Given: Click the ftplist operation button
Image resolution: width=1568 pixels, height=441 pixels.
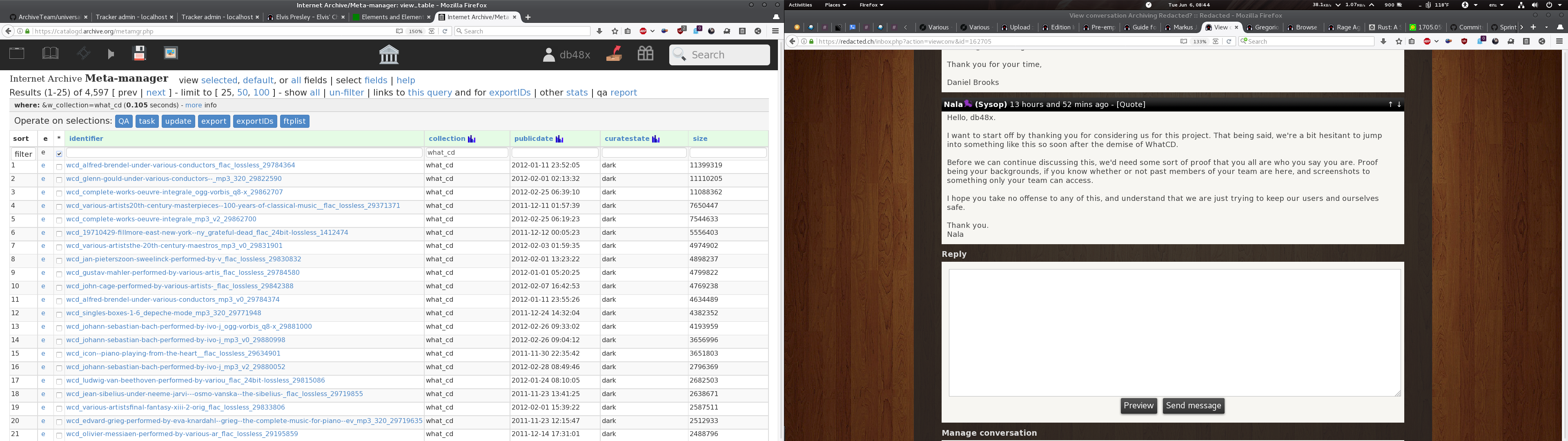Looking at the screenshot, I should (x=294, y=121).
